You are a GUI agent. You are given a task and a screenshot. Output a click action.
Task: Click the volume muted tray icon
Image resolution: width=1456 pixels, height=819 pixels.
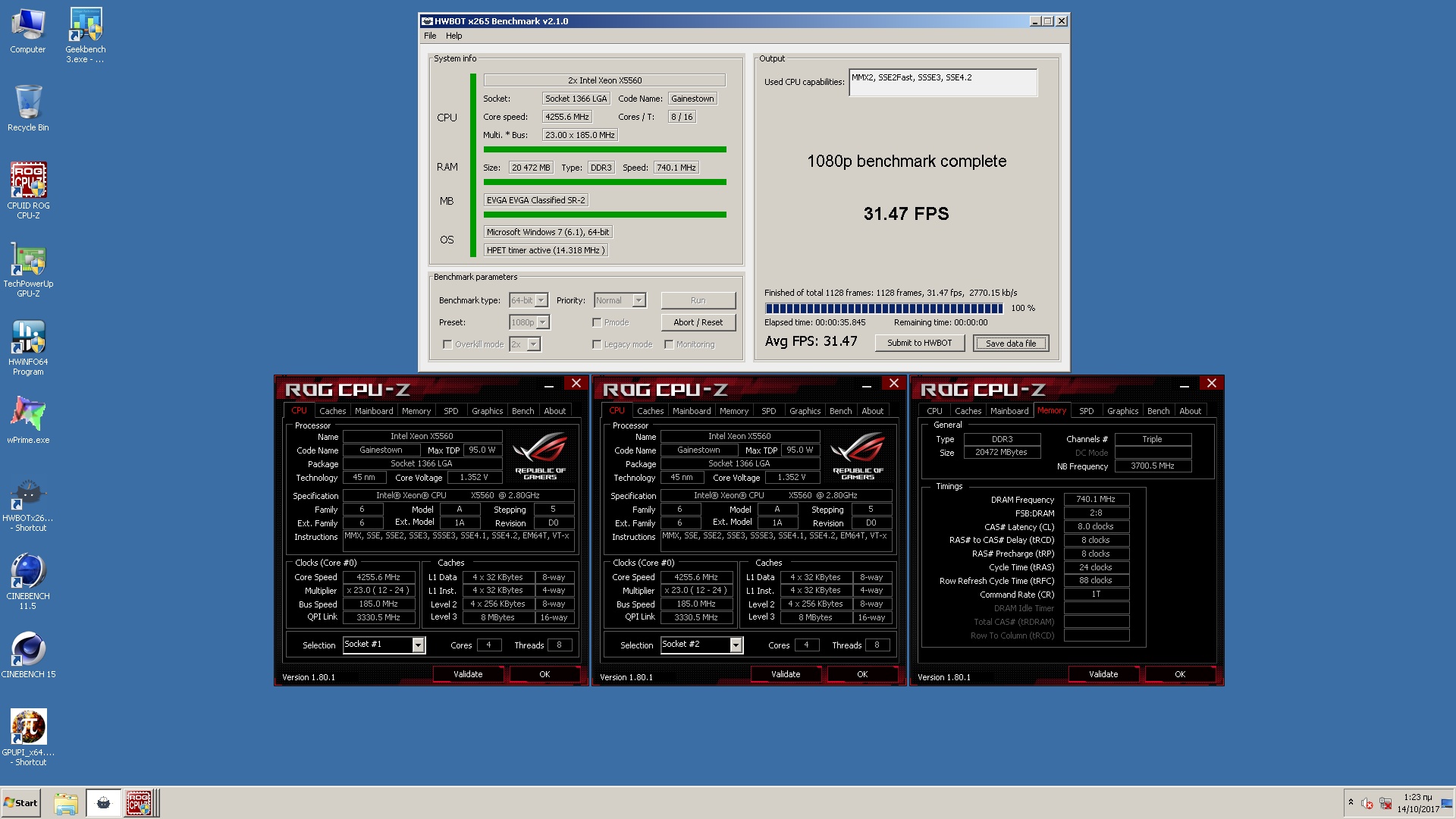pyautogui.click(x=1367, y=803)
